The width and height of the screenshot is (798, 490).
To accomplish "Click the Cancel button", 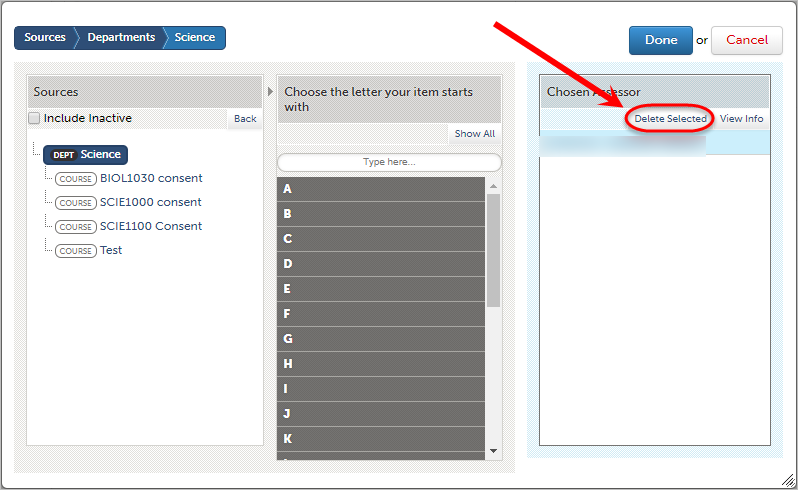I will pyautogui.click(x=747, y=40).
